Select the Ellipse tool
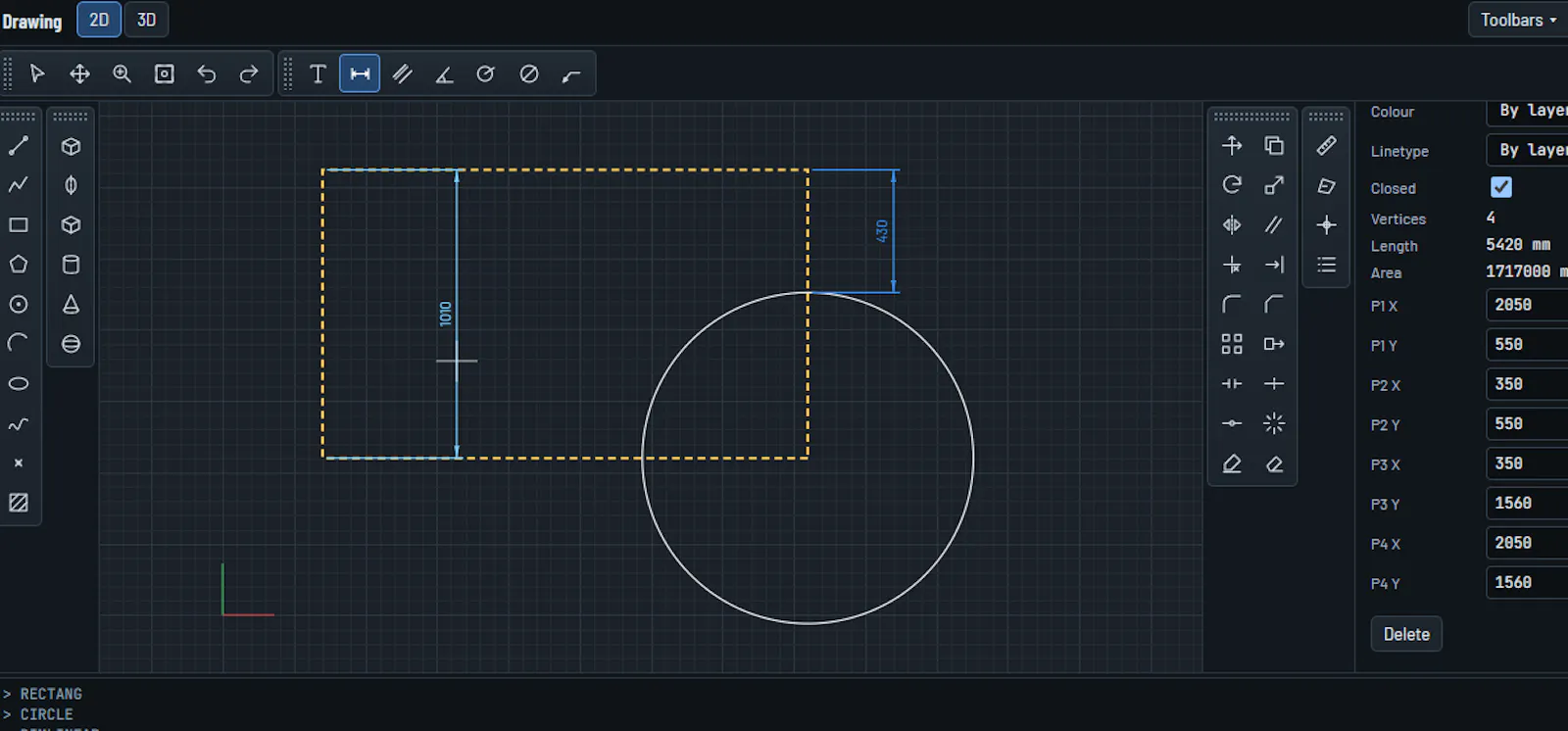 coord(19,384)
